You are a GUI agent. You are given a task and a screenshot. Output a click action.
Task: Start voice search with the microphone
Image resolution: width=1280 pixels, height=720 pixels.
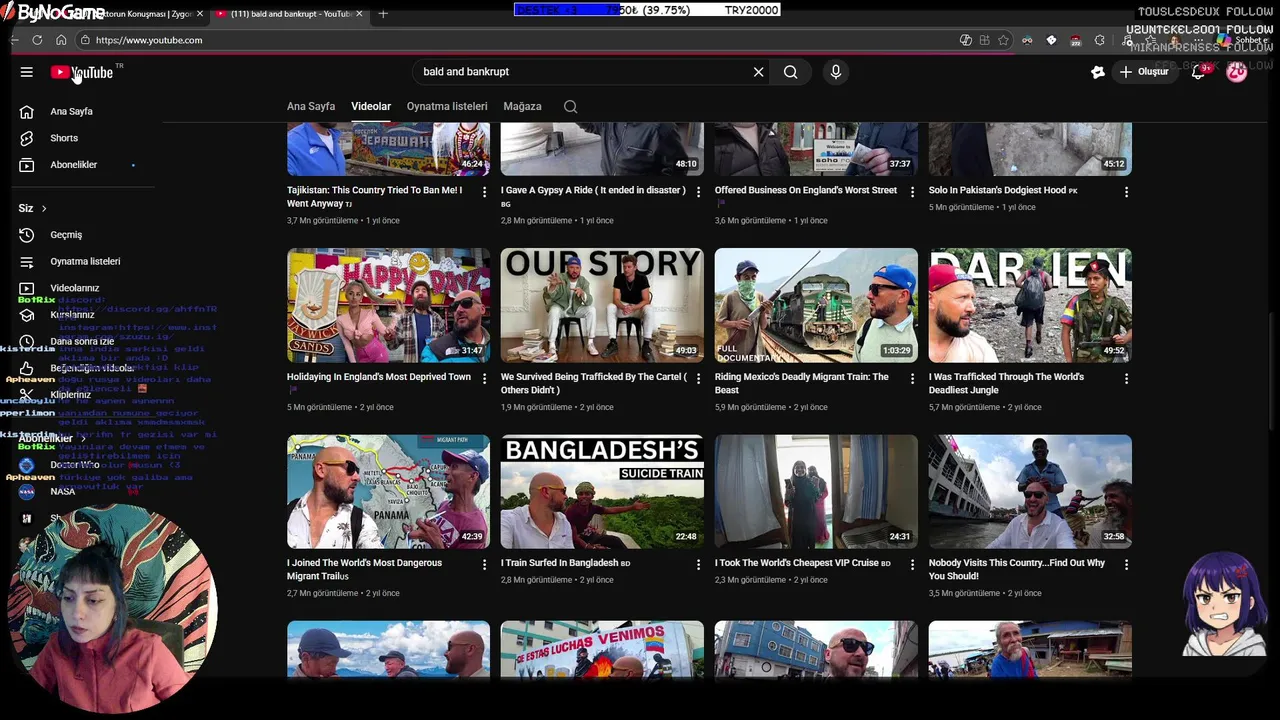click(836, 72)
